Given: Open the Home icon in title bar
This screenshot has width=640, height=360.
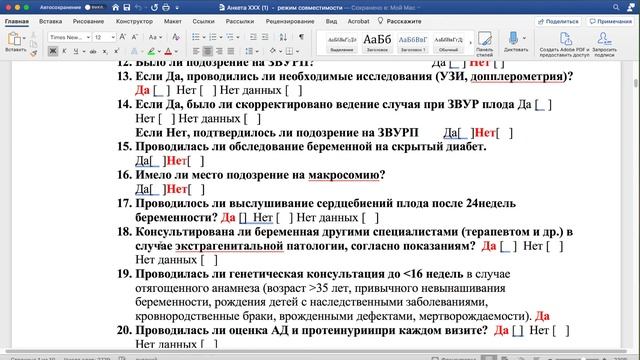Looking at the screenshot, I should pos(116,7).
